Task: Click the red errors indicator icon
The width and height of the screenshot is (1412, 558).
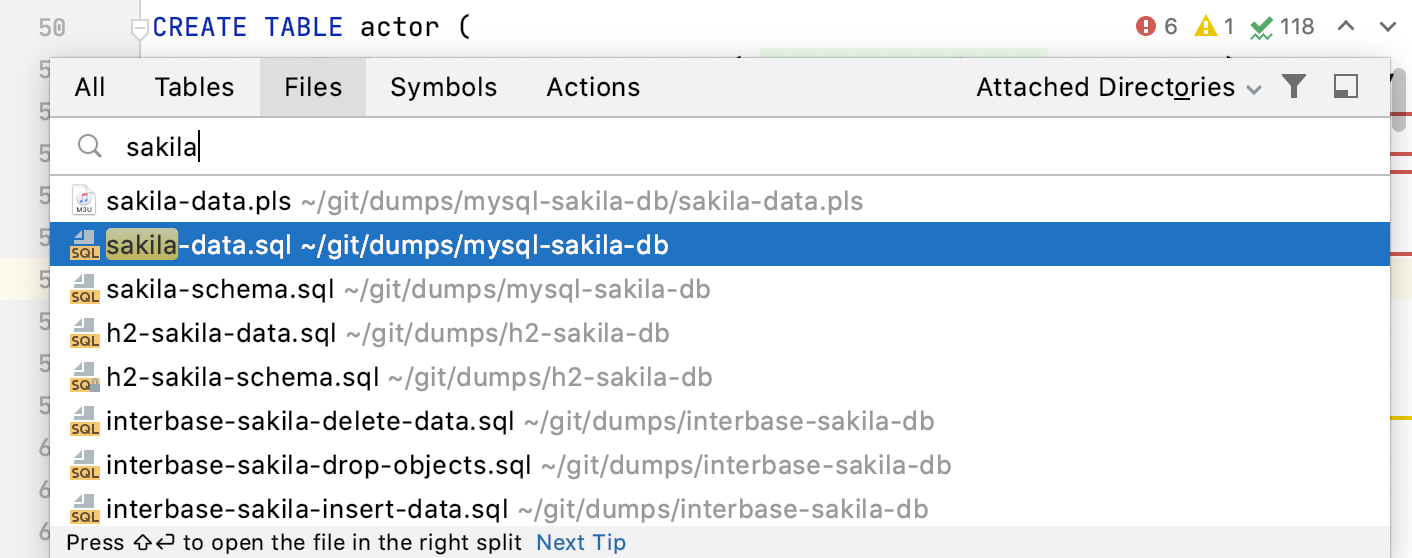Action: point(1146,26)
